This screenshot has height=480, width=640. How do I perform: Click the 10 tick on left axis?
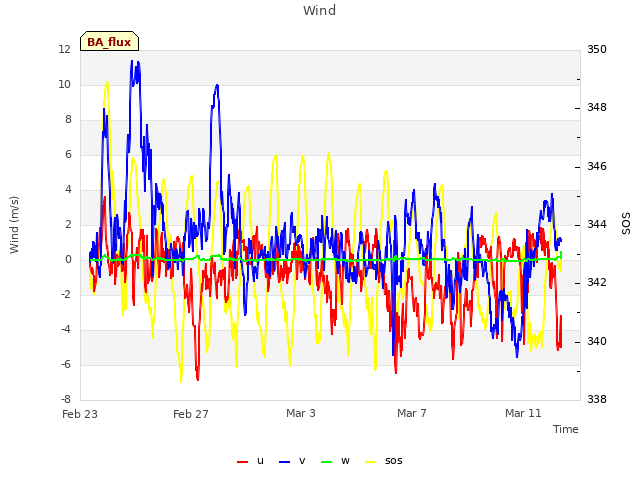(64, 84)
